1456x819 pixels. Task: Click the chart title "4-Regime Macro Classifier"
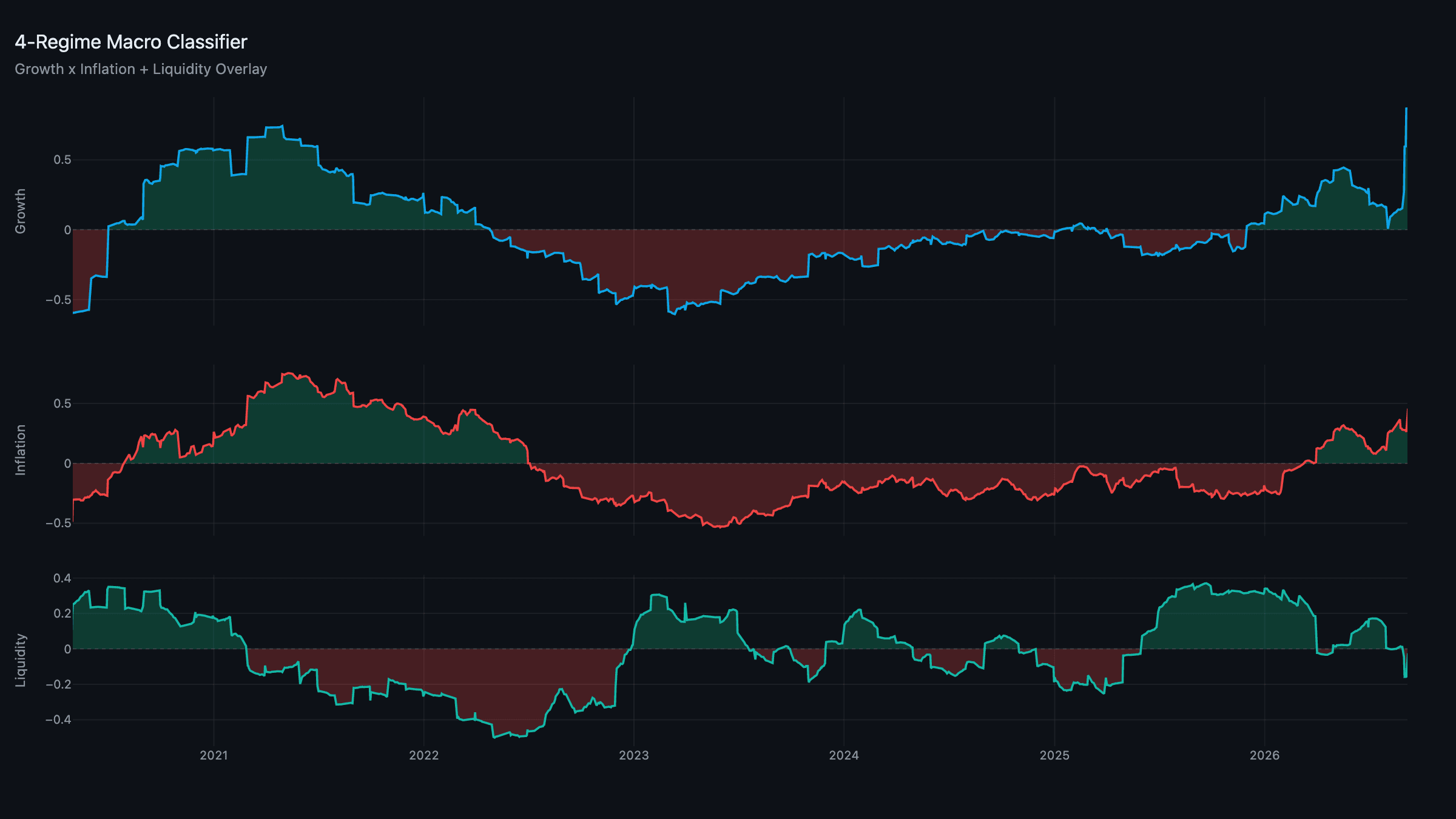(131, 42)
